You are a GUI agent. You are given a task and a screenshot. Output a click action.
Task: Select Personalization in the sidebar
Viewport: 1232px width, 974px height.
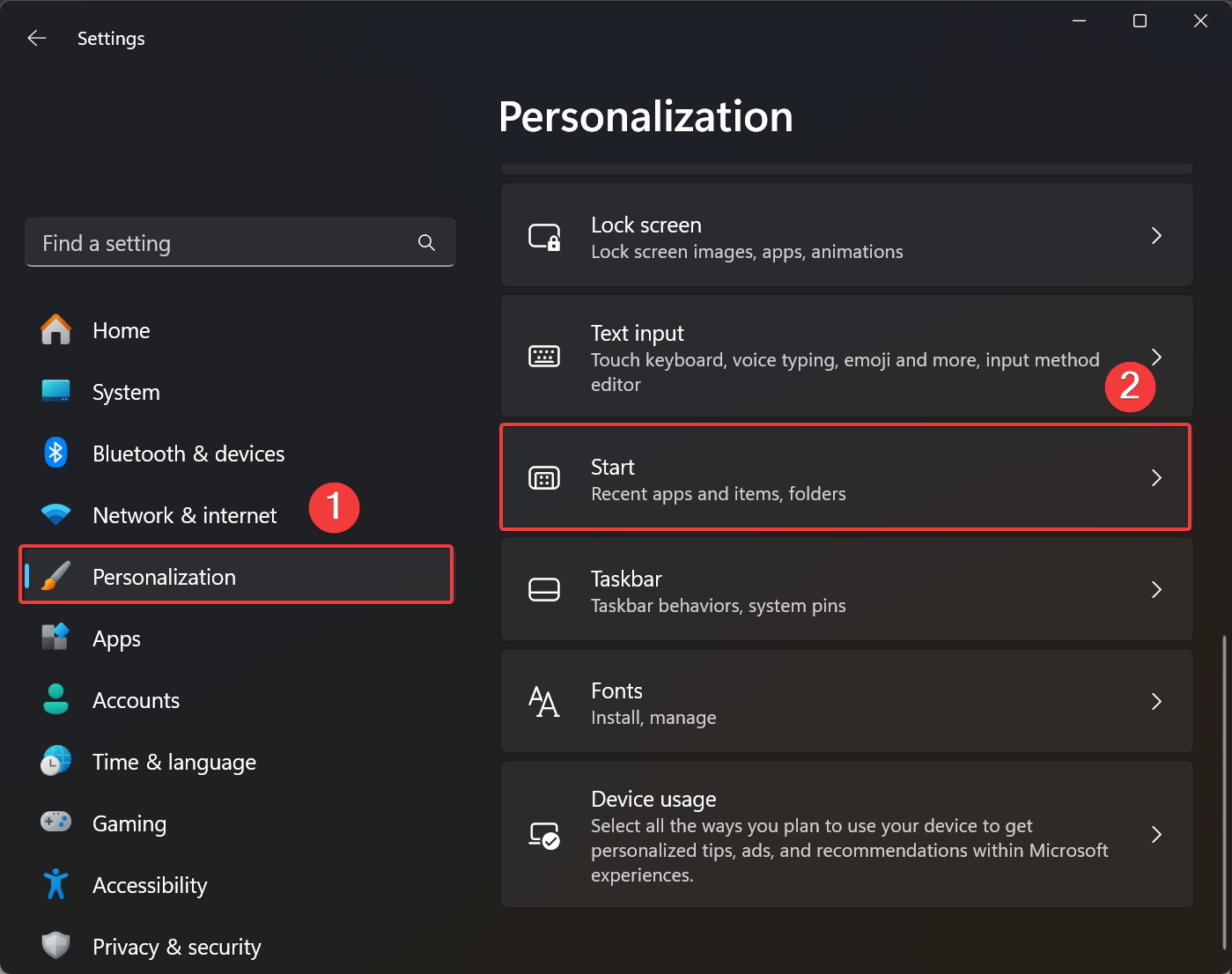(x=236, y=575)
